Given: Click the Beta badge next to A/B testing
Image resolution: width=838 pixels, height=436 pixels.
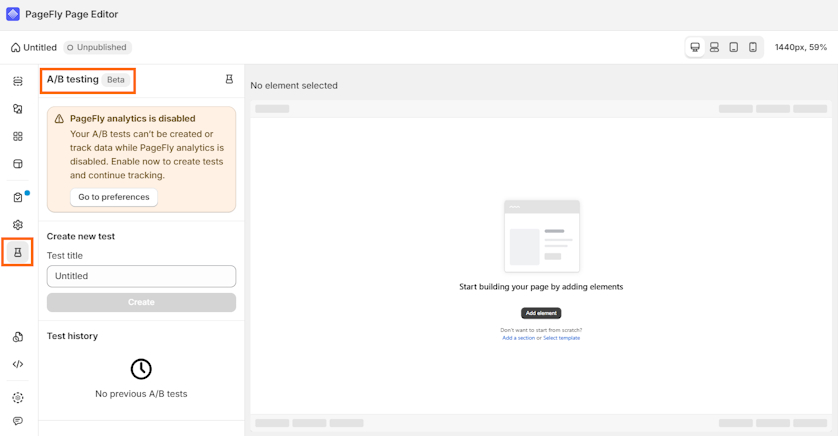Looking at the screenshot, I should tap(115, 80).
